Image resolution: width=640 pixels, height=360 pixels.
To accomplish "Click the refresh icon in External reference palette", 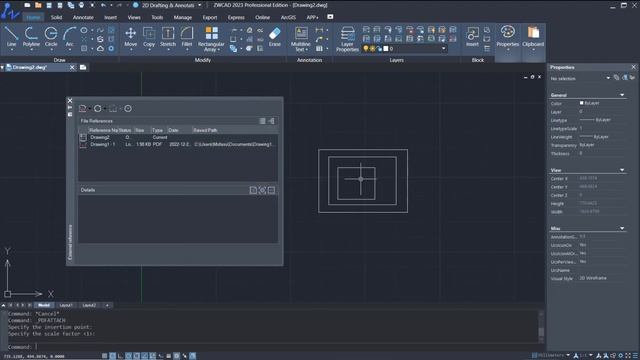I will pyautogui.click(x=98, y=109).
